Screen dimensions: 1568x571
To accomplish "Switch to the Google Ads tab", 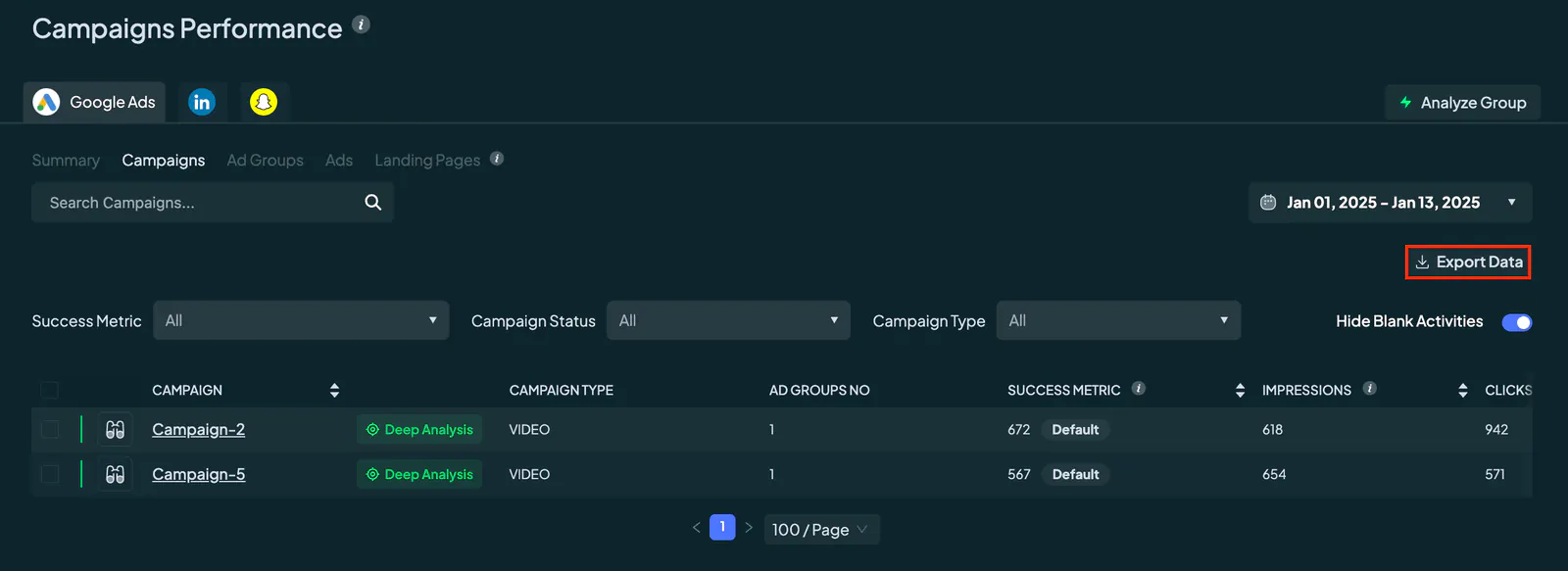I will [94, 102].
